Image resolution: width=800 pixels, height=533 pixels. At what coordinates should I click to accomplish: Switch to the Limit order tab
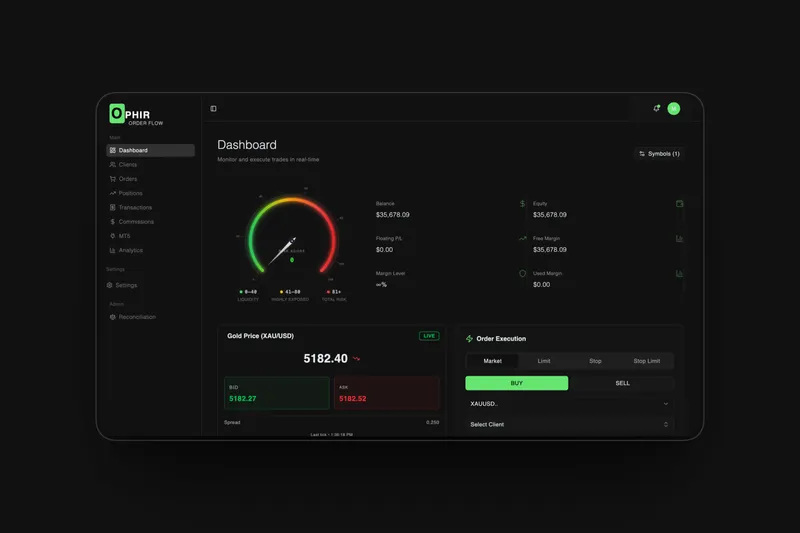pos(544,361)
